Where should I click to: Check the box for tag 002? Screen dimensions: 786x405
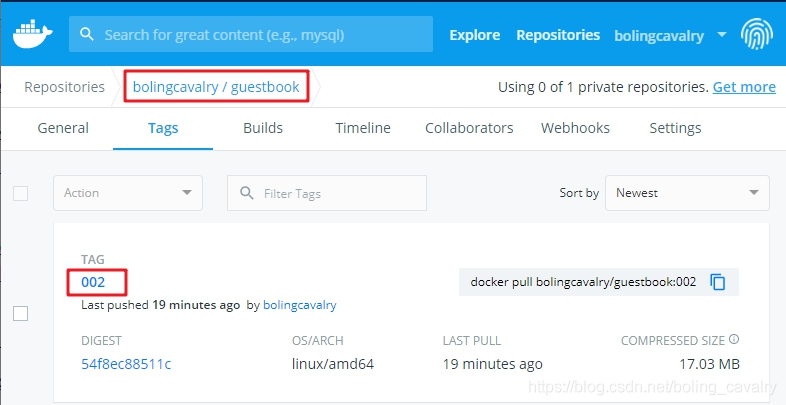point(21,314)
